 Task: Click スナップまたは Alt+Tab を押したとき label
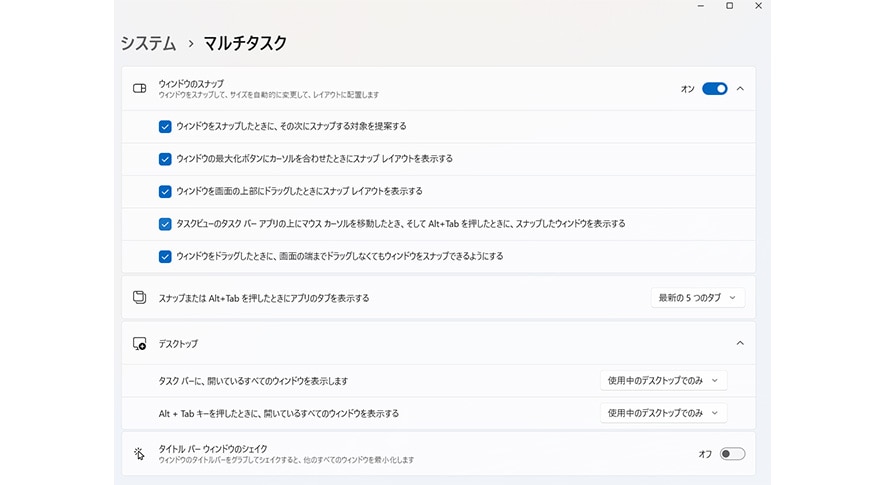264,298
